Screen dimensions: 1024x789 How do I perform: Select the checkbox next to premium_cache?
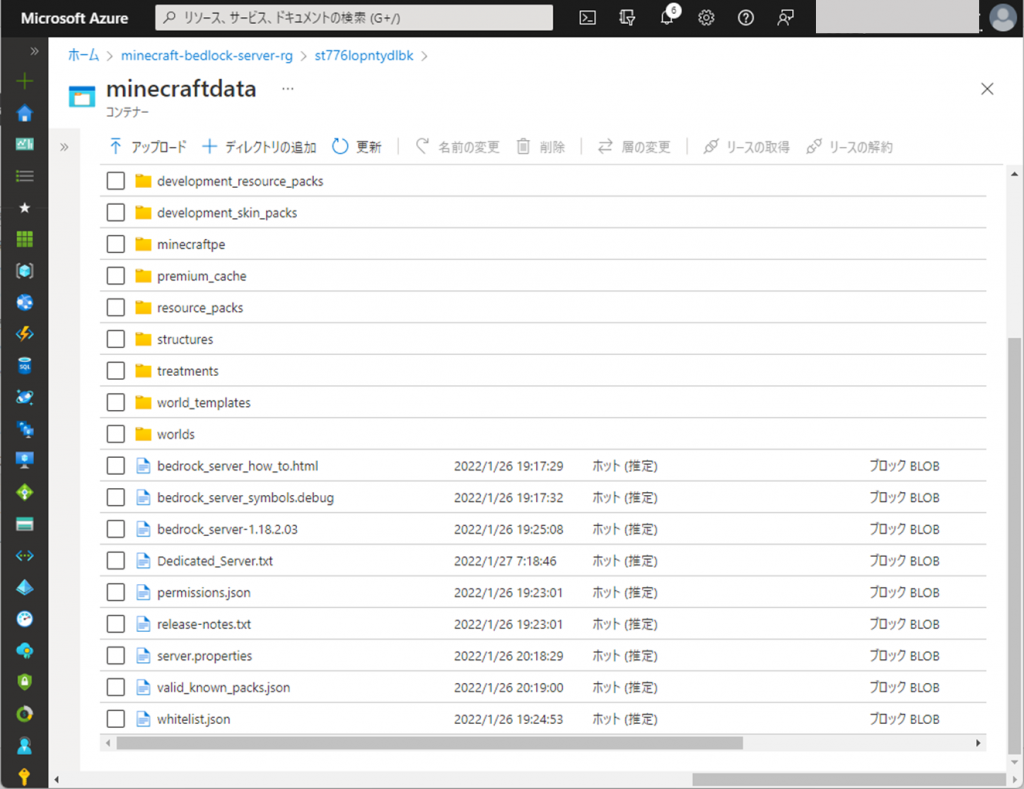pos(116,276)
